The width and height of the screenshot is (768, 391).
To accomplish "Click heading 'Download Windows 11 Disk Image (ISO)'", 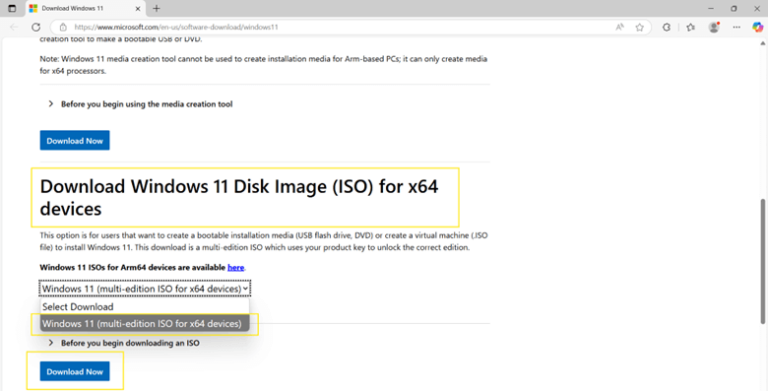I will click(239, 197).
